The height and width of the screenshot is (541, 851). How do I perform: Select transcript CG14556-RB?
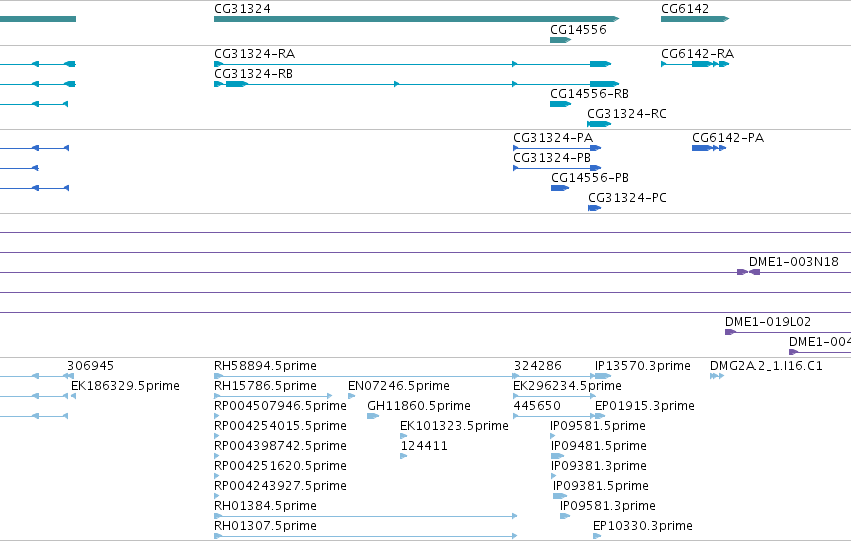pos(560,104)
